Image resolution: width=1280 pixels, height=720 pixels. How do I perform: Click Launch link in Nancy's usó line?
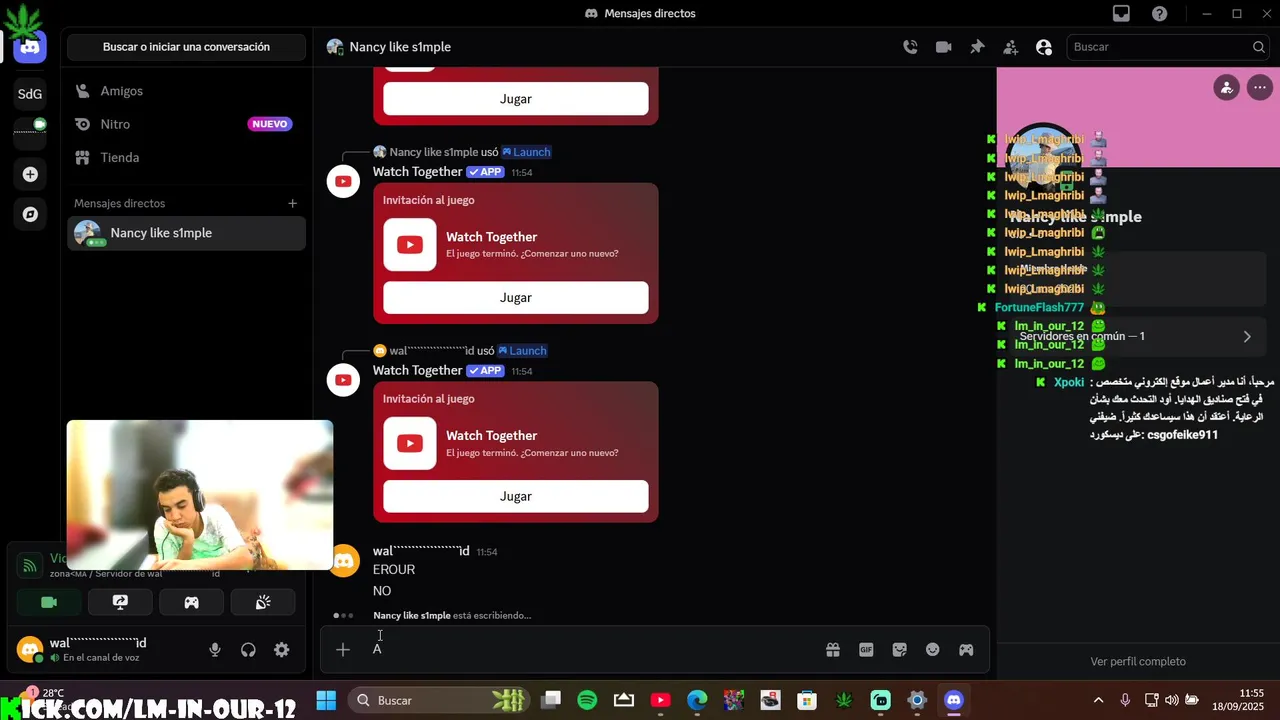(526, 152)
